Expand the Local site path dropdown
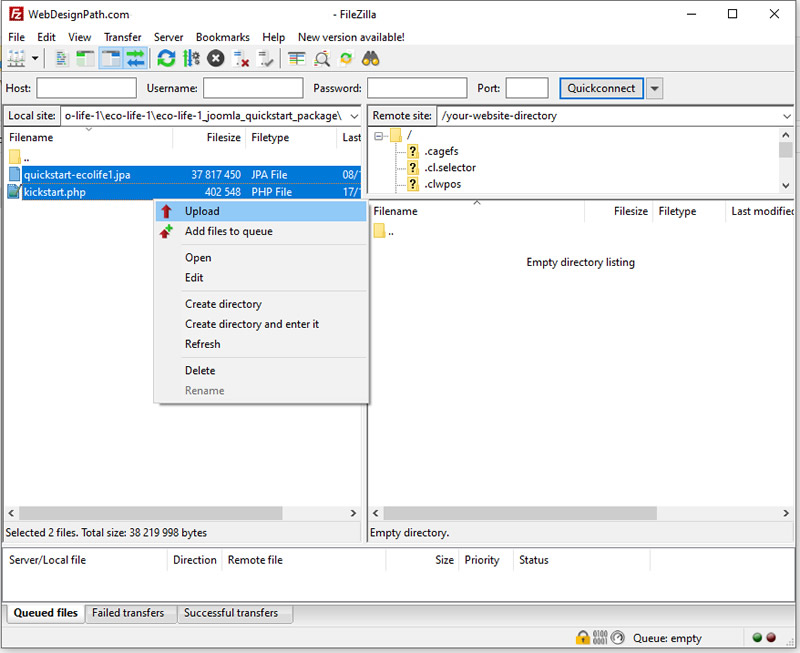Image resolution: width=800 pixels, height=653 pixels. [354, 116]
